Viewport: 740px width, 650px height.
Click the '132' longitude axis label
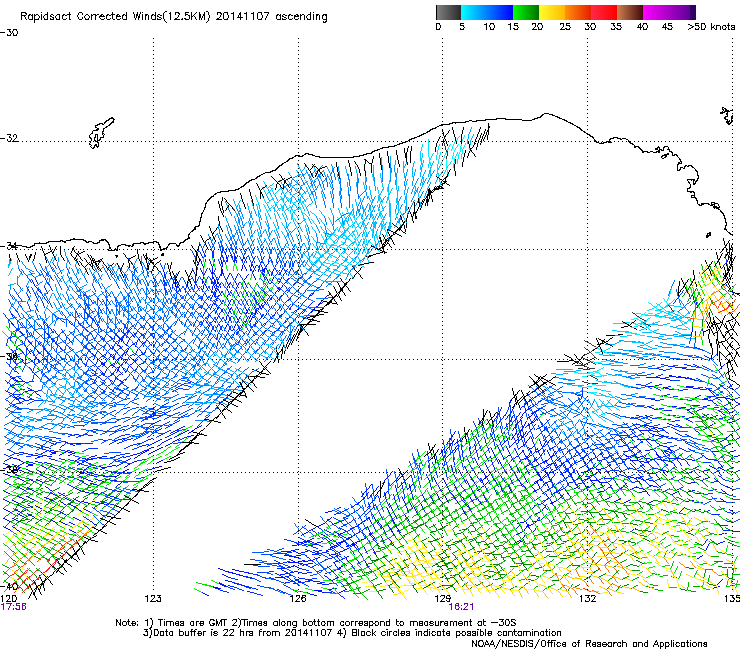coord(588,599)
